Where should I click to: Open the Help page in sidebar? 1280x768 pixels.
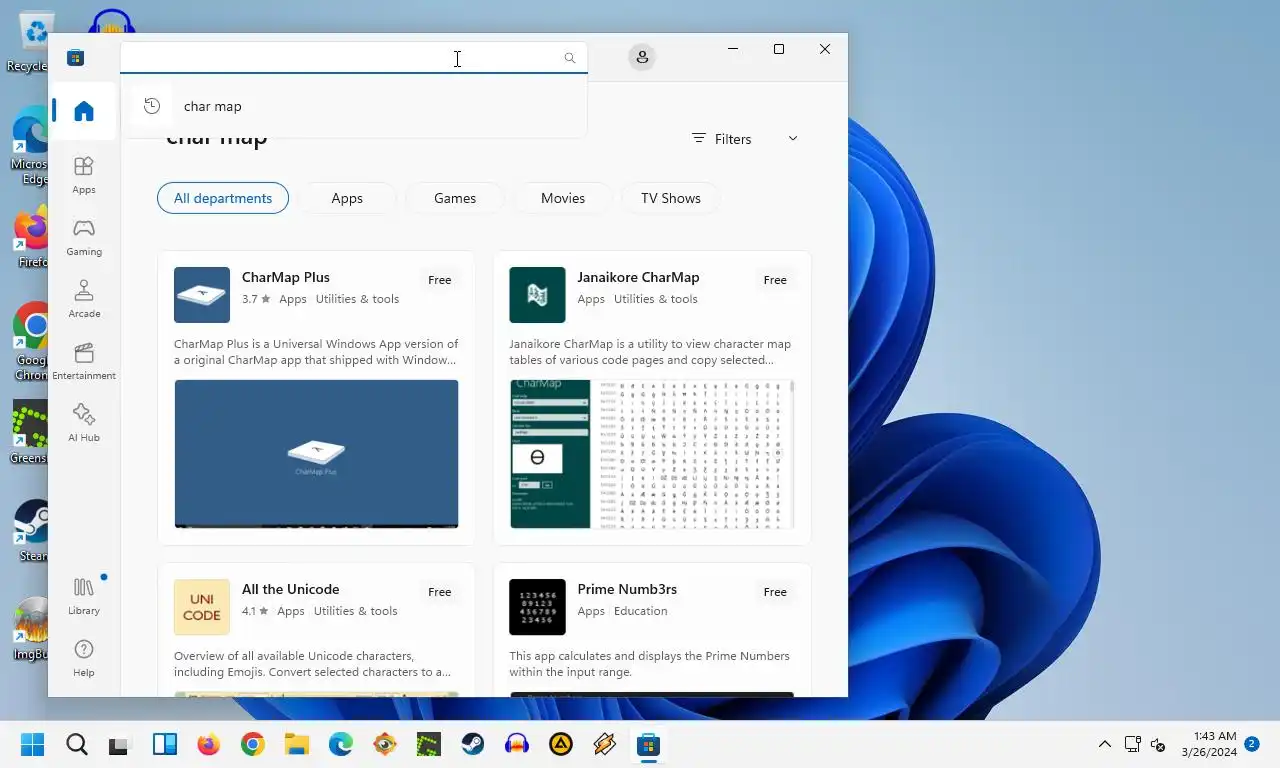[x=84, y=658]
